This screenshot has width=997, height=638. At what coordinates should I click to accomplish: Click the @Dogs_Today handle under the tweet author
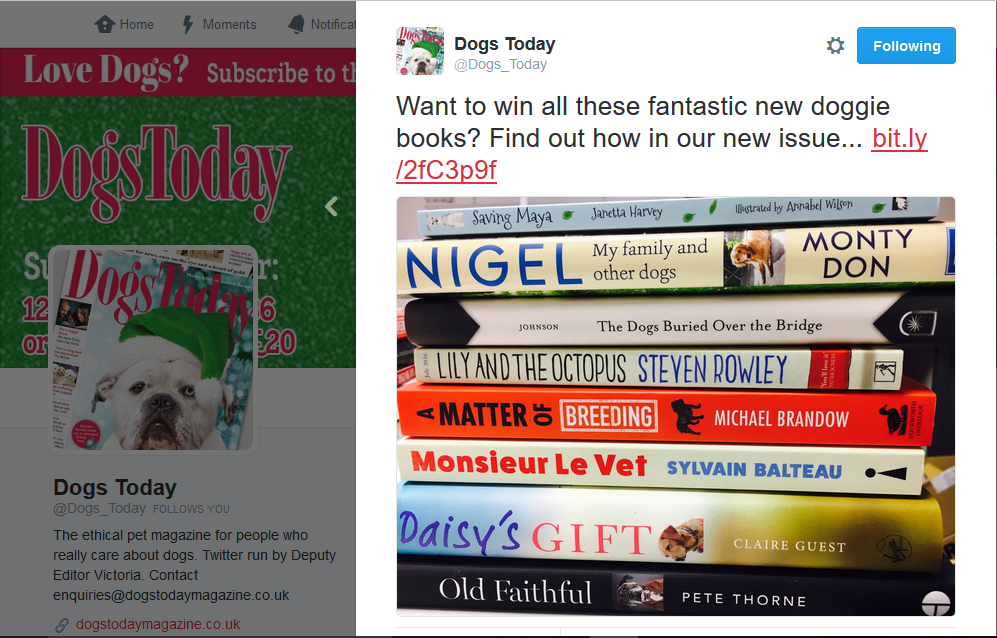500,64
